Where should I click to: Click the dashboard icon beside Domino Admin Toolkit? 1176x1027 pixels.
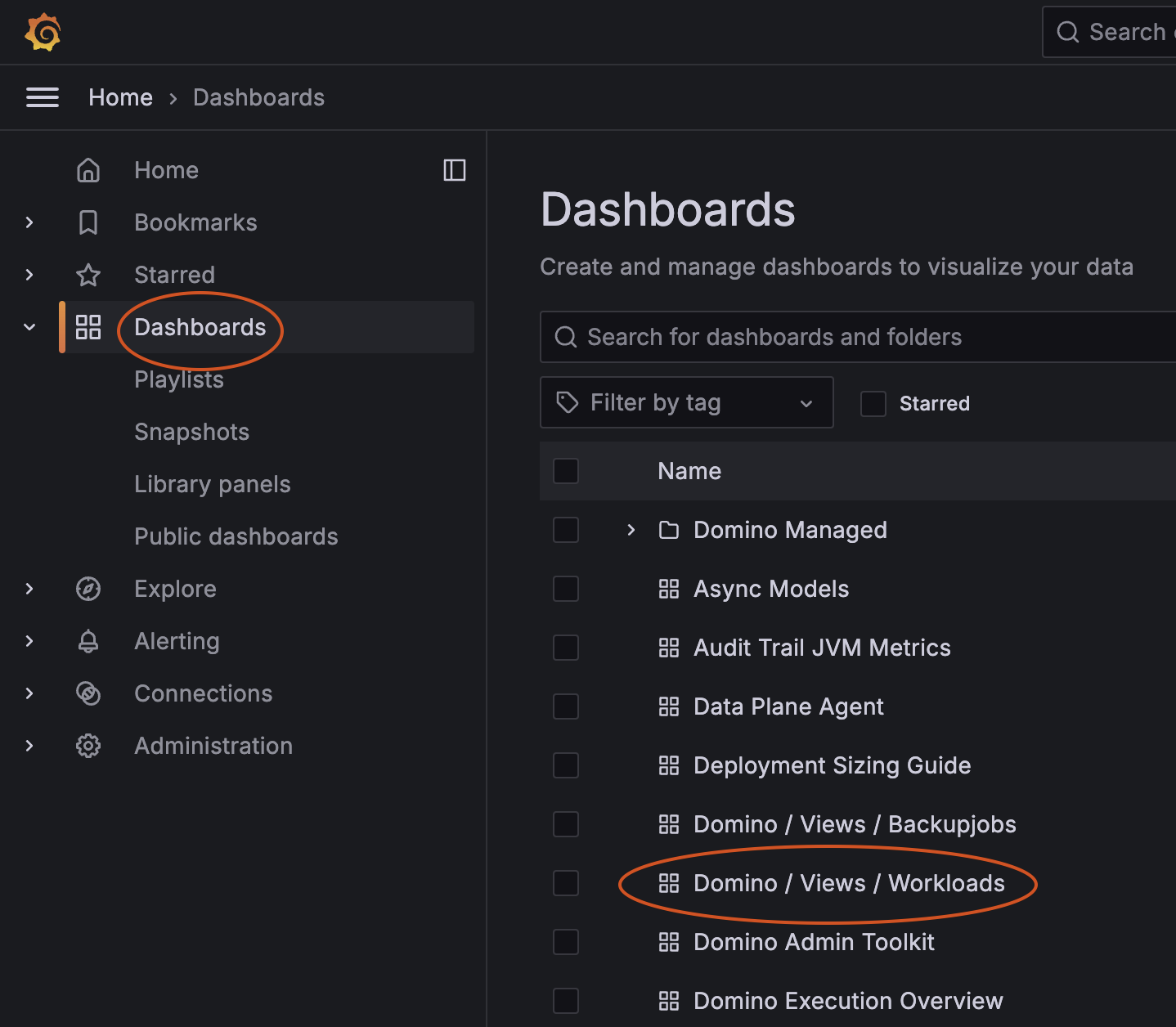click(669, 942)
